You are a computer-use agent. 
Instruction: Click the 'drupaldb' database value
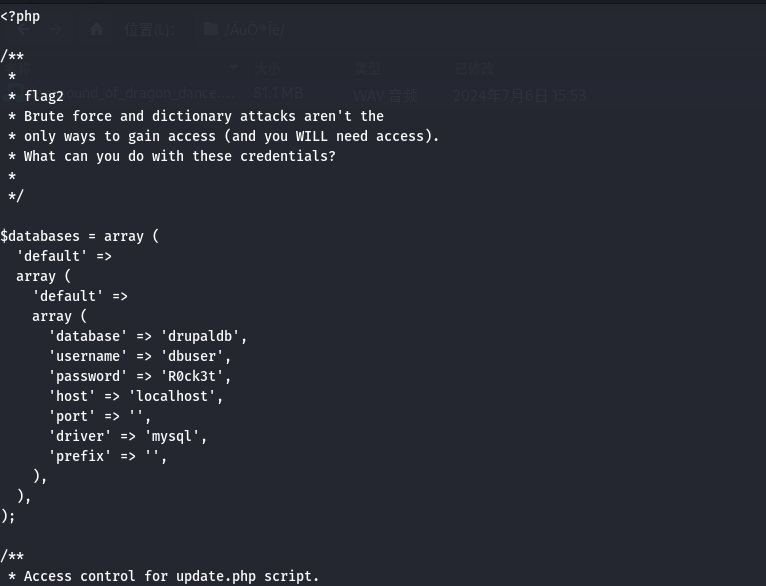pyautogui.click(x=200, y=336)
